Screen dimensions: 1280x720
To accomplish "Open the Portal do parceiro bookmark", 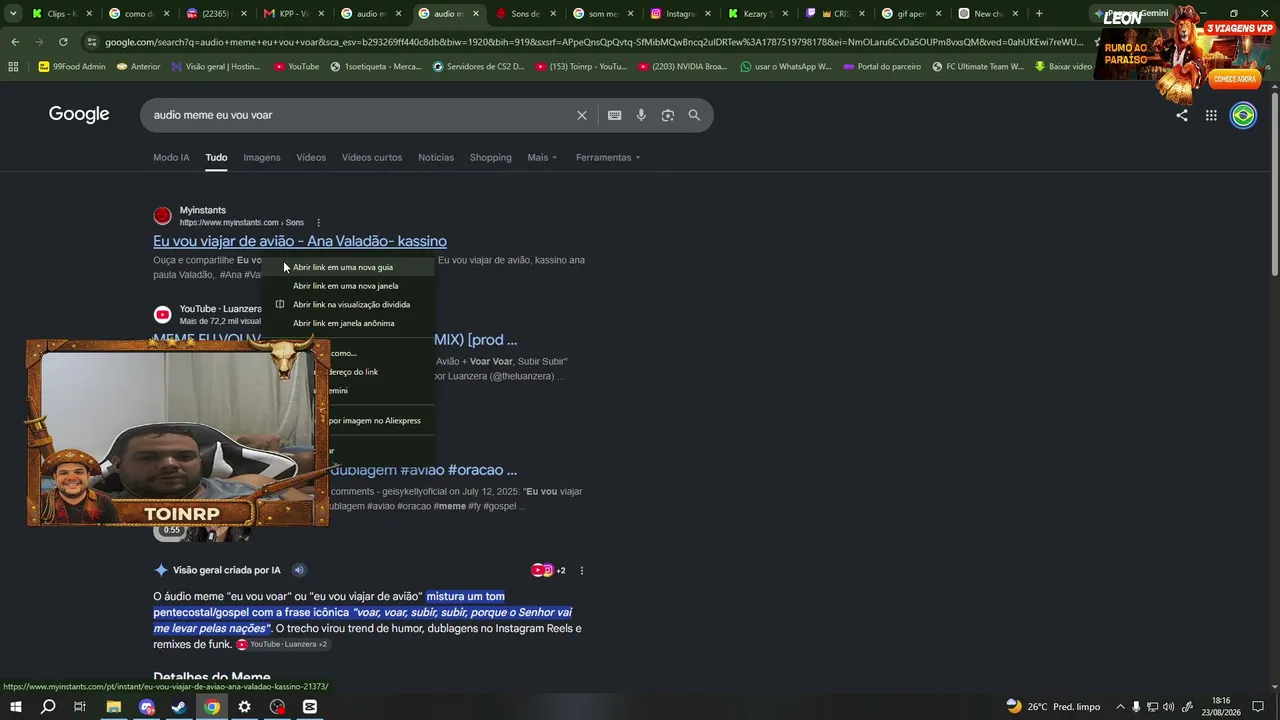I will 882,67.
